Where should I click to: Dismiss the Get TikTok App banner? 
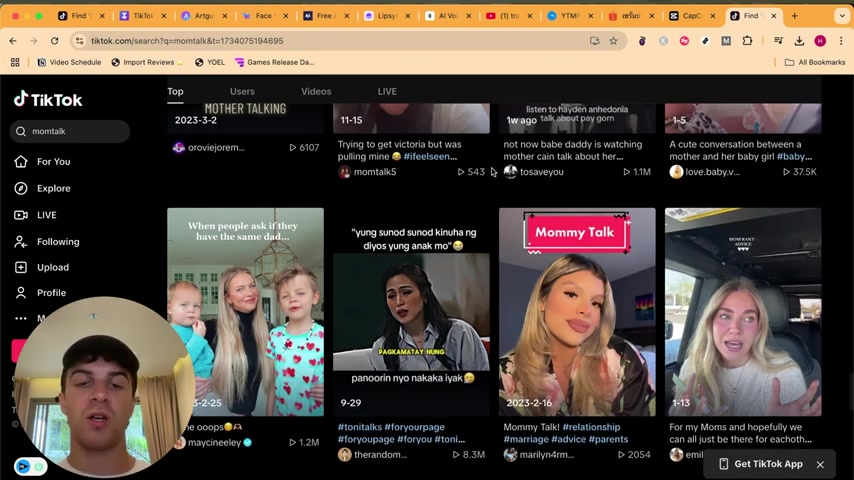820,464
